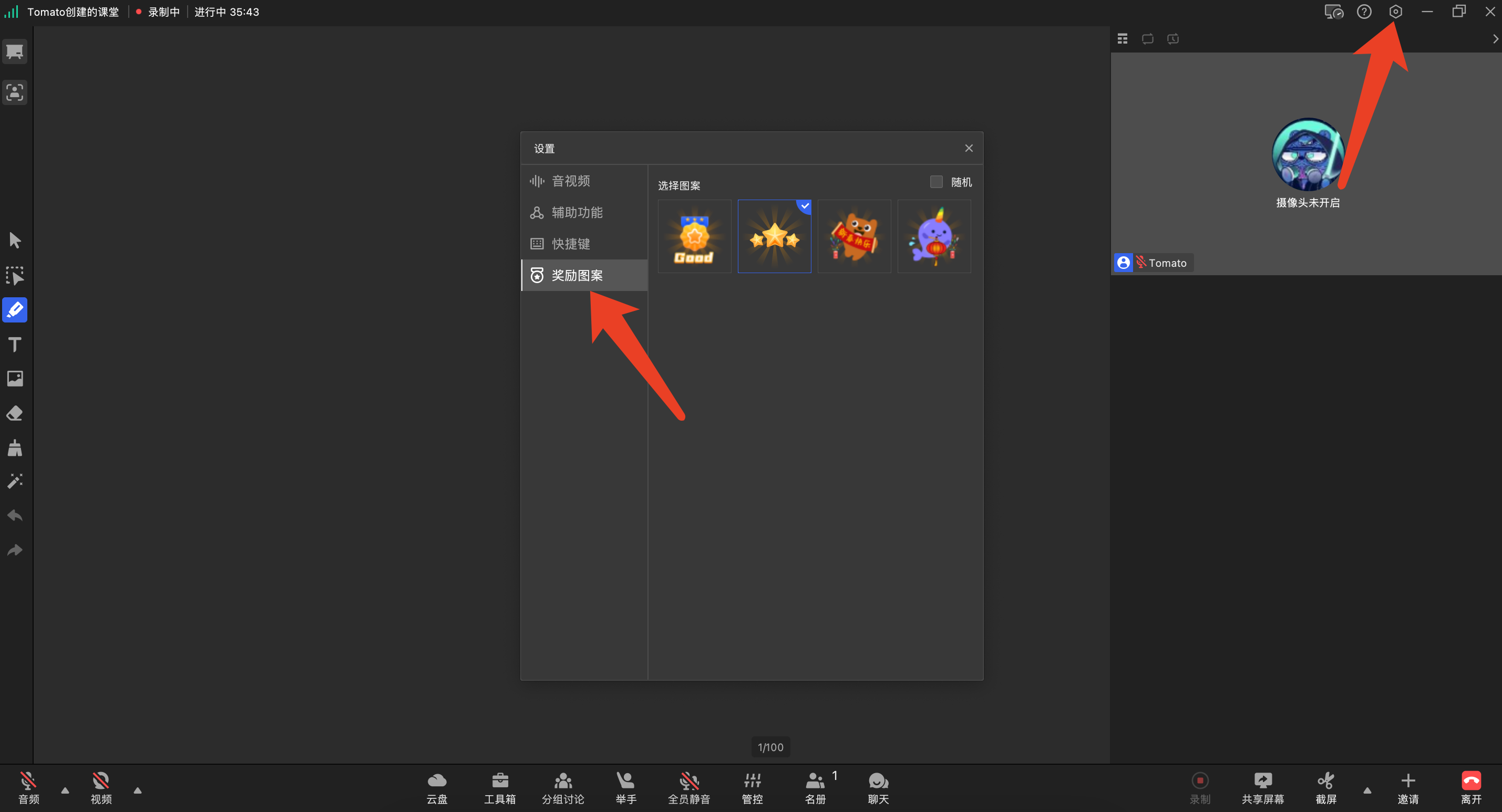Screen dimensions: 1502x812
Task: Collapse the video side panel arrow
Action: point(1495,39)
